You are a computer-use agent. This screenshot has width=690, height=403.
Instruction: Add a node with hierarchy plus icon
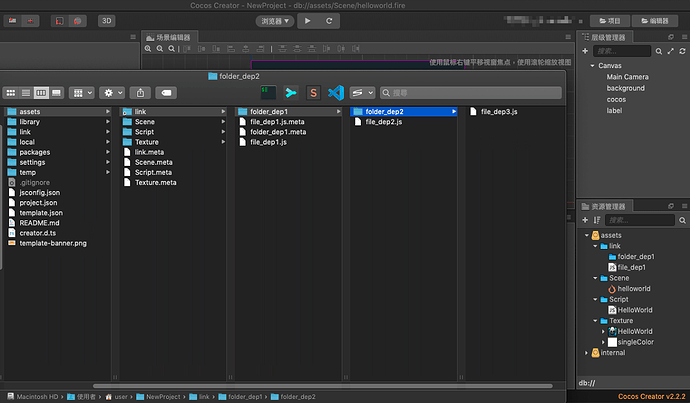(x=585, y=51)
